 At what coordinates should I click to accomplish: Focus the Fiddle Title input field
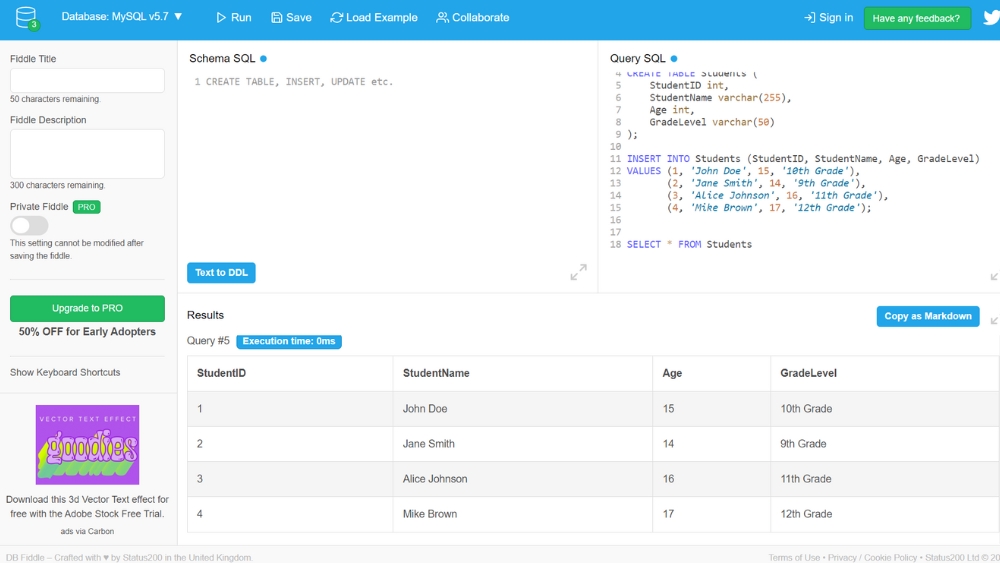coord(87,80)
